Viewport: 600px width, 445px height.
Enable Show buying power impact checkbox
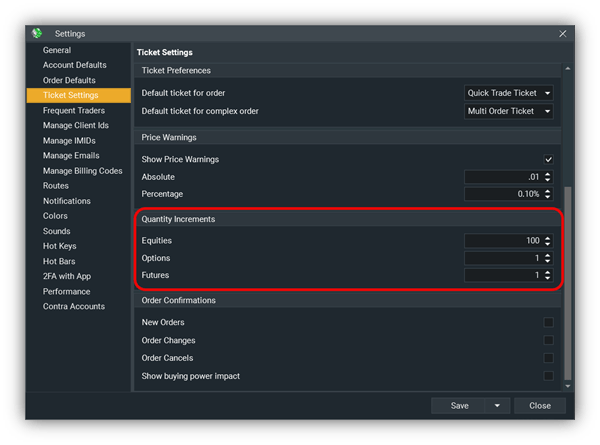click(x=548, y=376)
